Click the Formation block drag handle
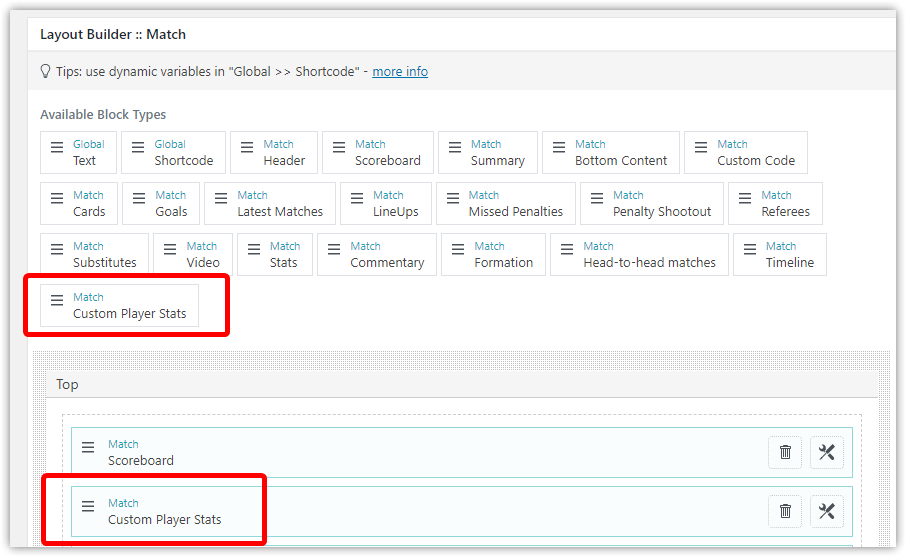Screen dimensions: 906x557 click(458, 249)
